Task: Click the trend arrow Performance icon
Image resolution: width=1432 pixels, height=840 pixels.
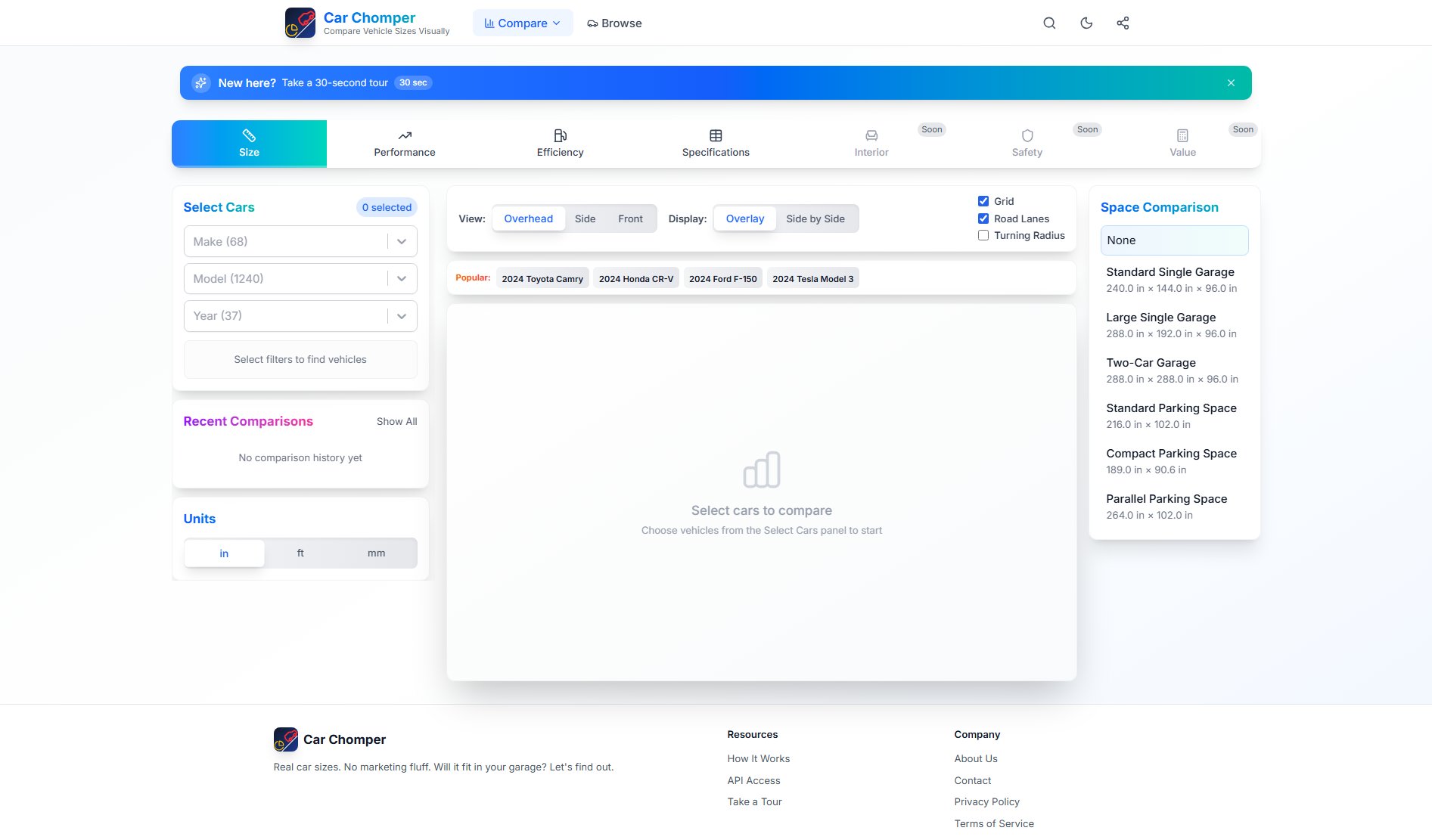Action: click(x=405, y=135)
